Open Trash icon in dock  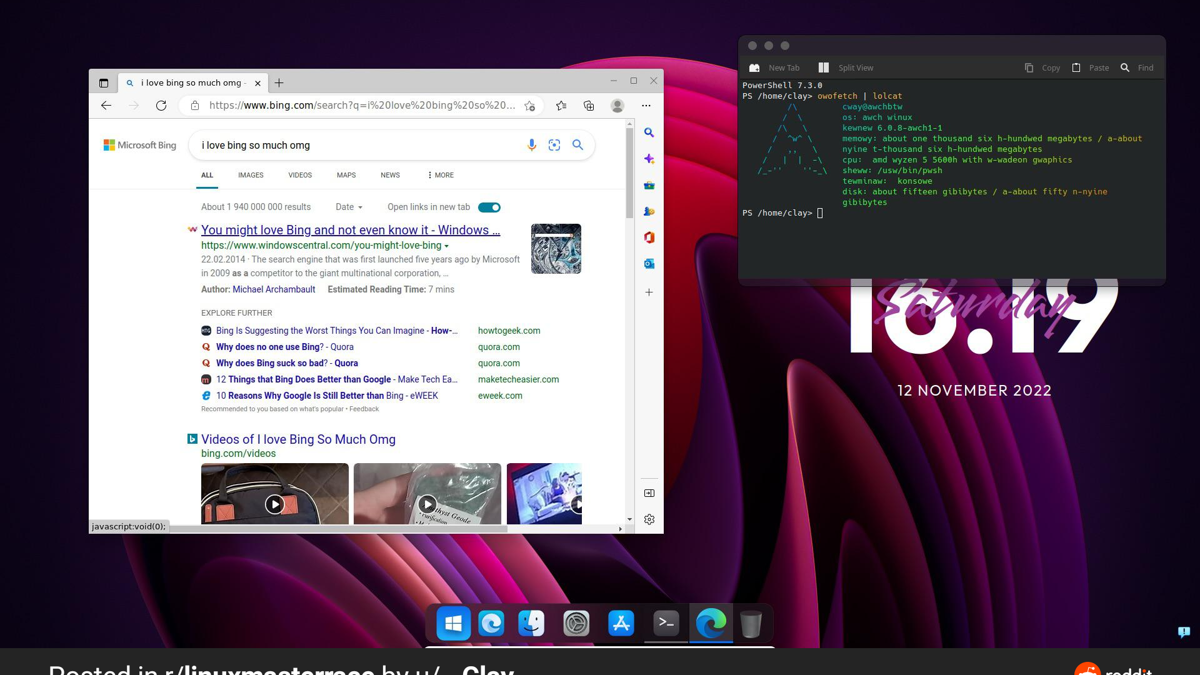(751, 623)
